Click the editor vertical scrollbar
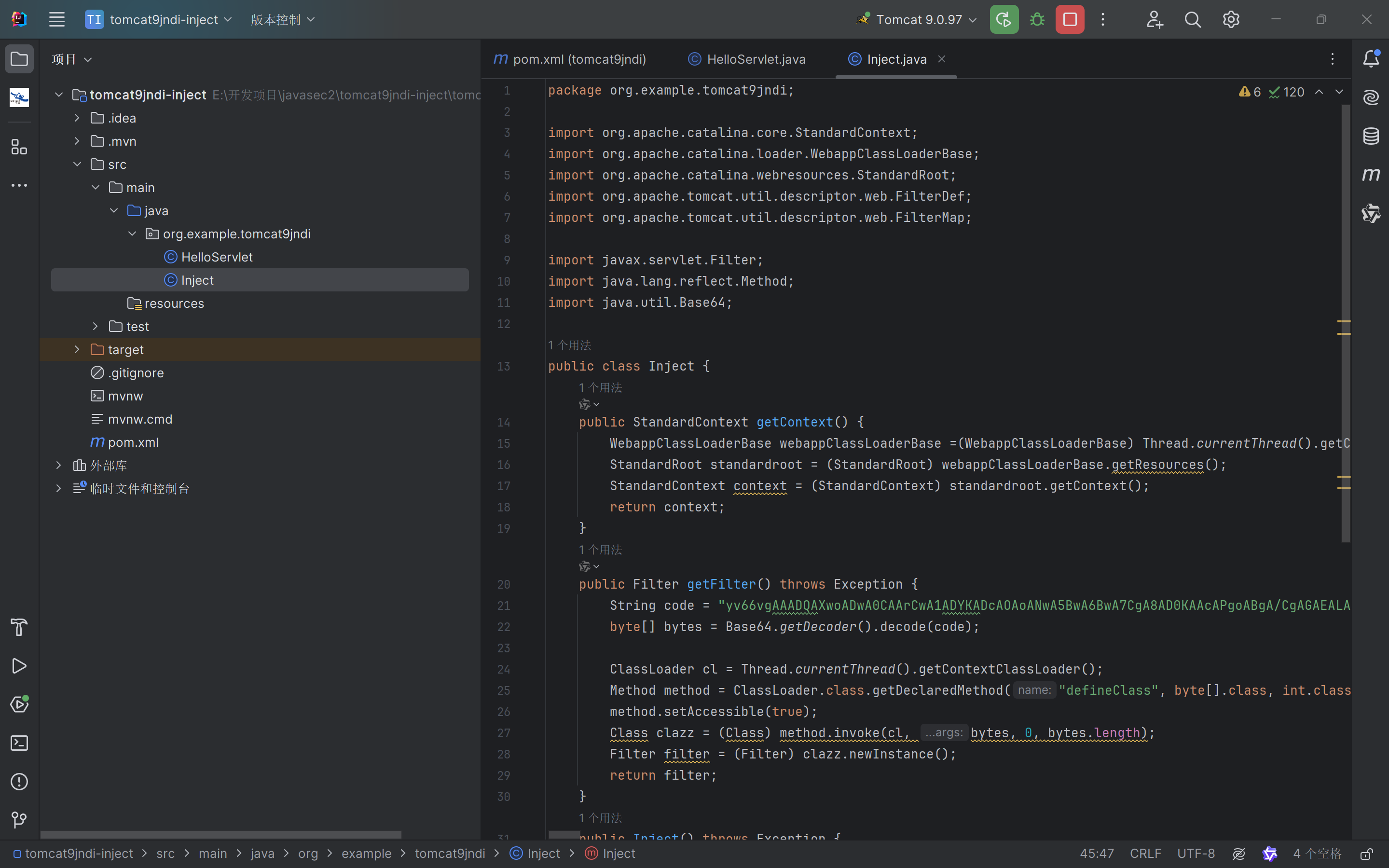 coord(1346,321)
